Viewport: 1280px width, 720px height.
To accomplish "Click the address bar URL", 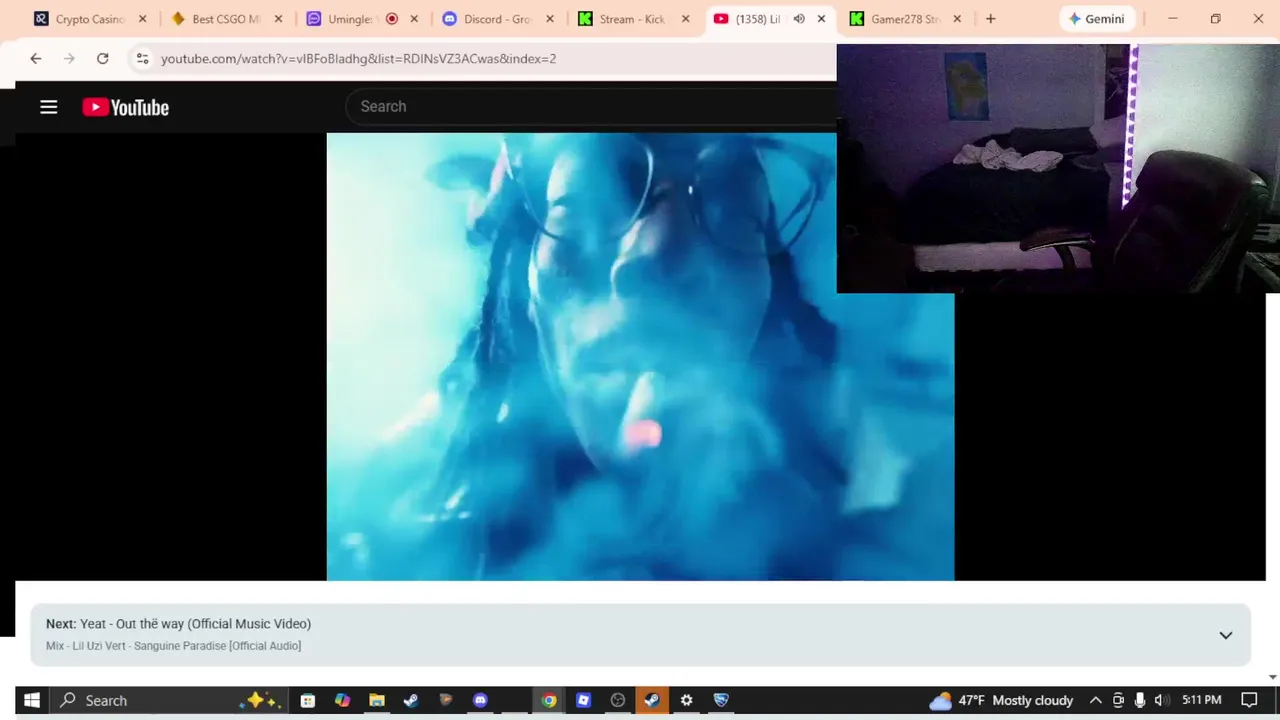I will [x=359, y=59].
